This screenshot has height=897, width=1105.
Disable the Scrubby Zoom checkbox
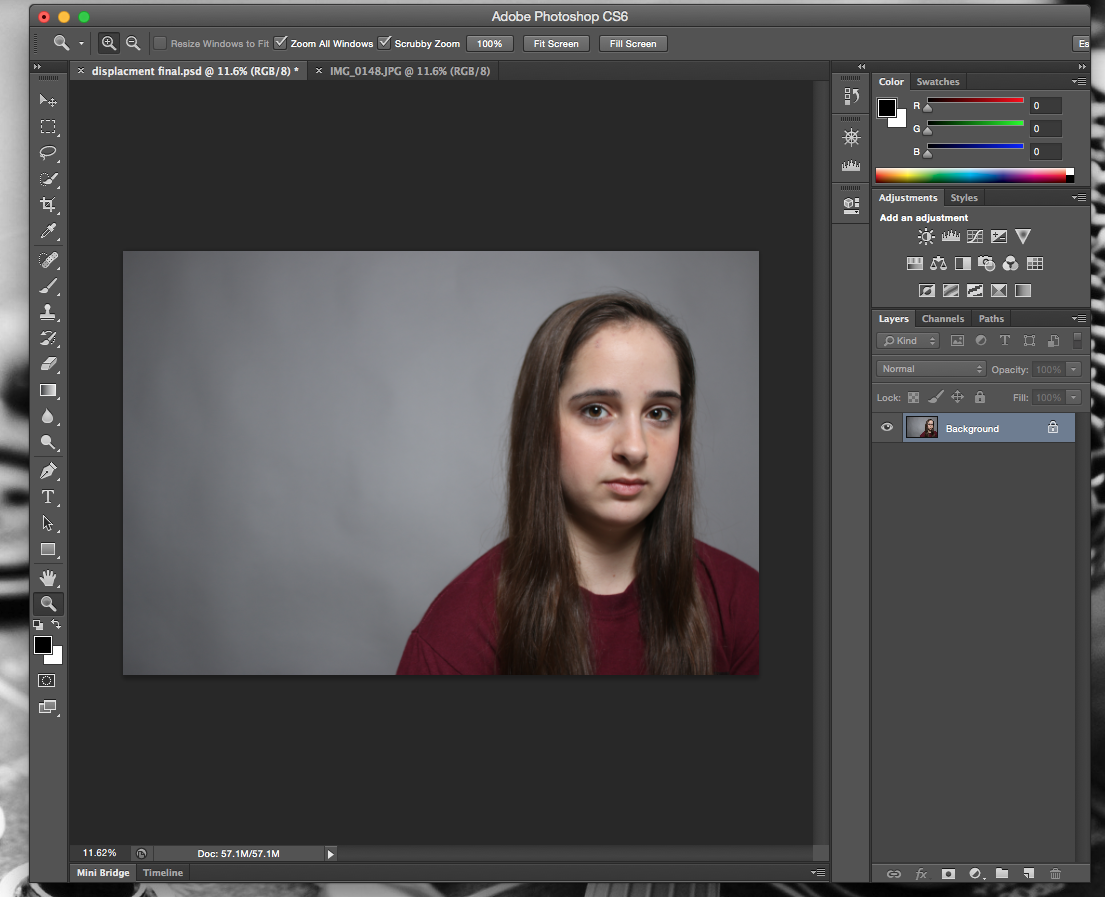point(385,43)
